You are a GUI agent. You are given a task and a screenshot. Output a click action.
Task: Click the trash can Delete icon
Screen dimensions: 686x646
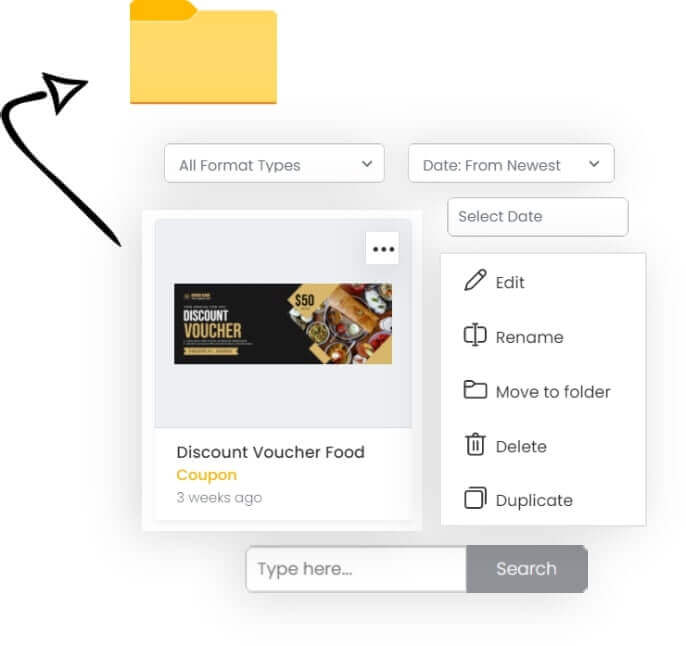[x=475, y=444]
